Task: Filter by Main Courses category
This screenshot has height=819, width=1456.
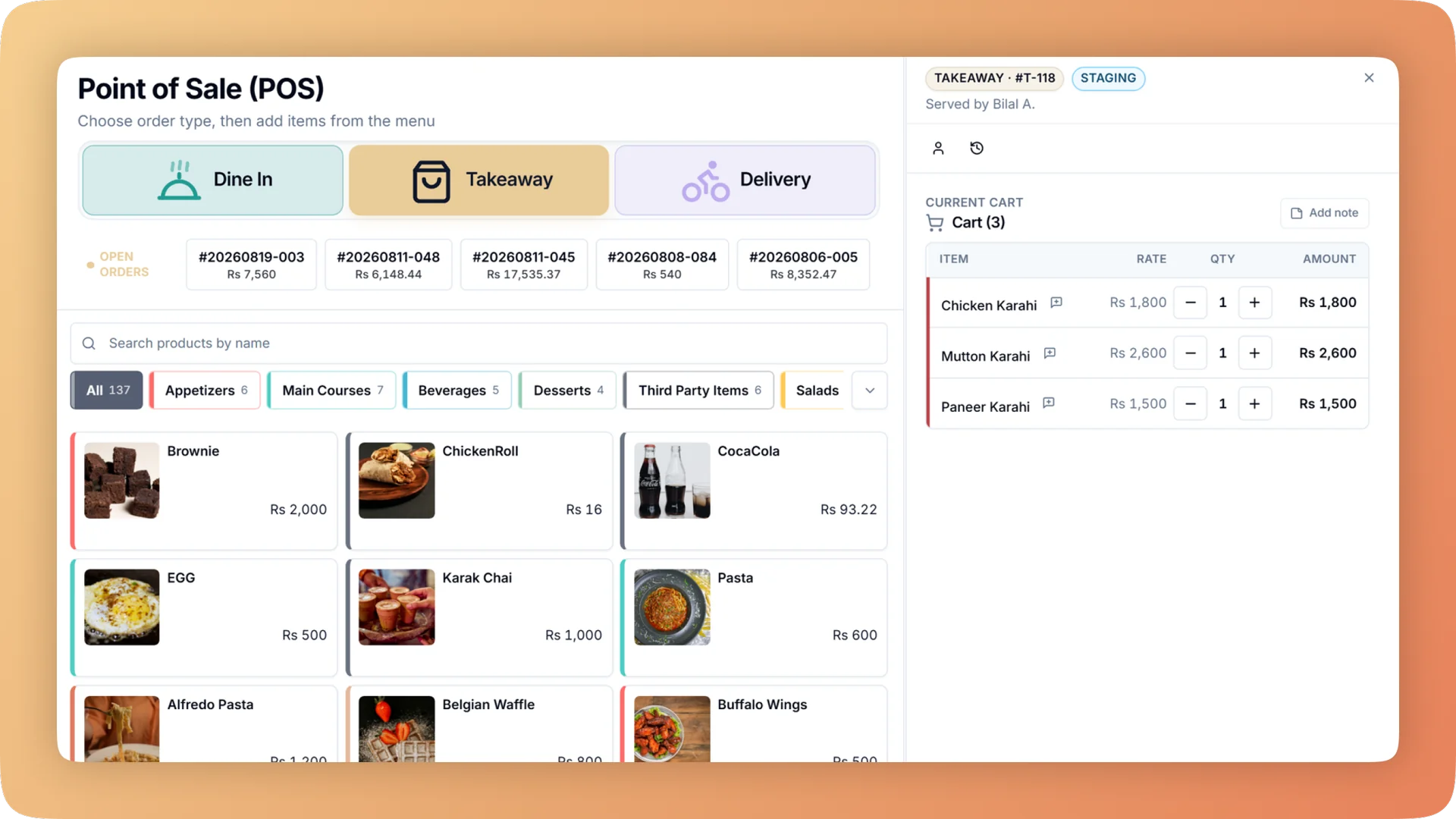Action: (332, 391)
